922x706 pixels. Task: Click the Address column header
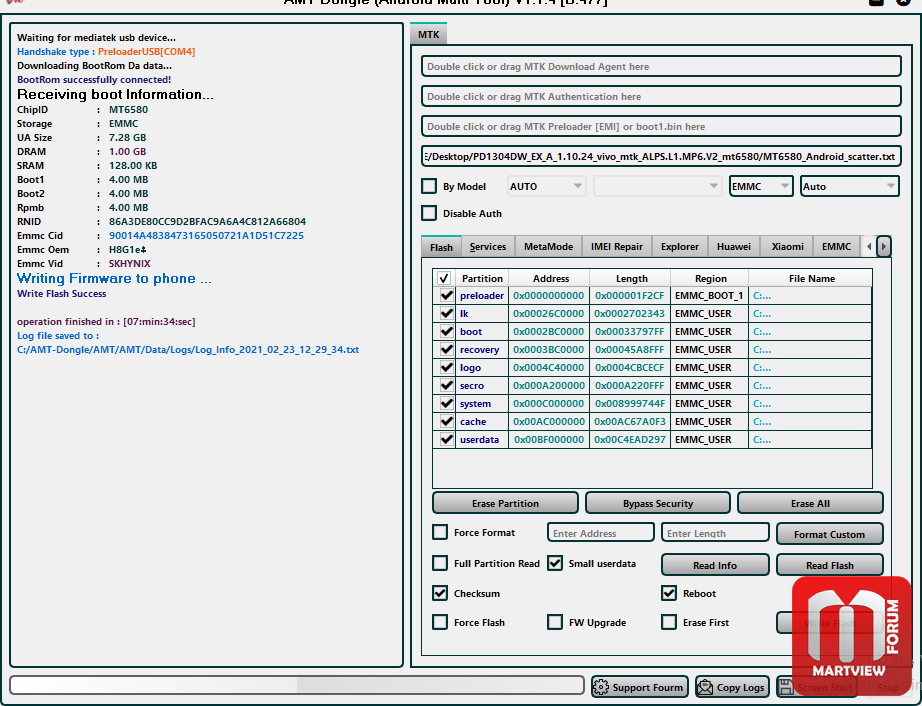tap(550, 278)
